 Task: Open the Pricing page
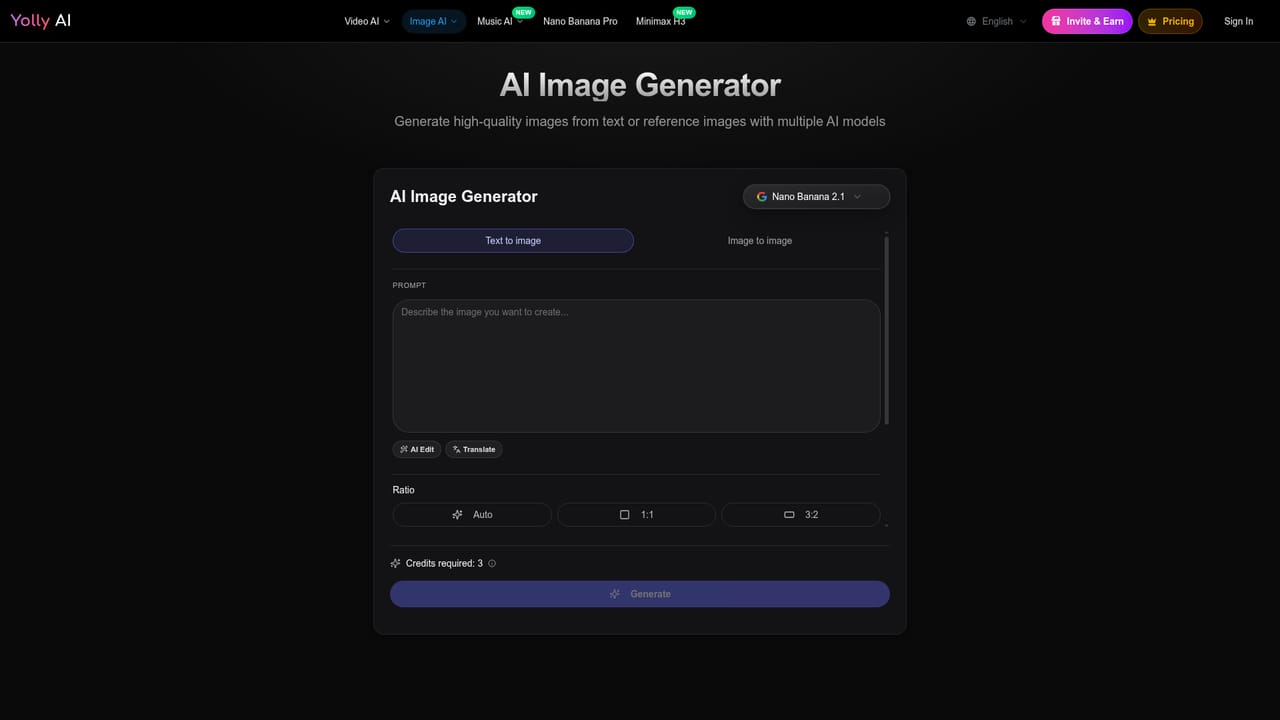click(x=1170, y=21)
